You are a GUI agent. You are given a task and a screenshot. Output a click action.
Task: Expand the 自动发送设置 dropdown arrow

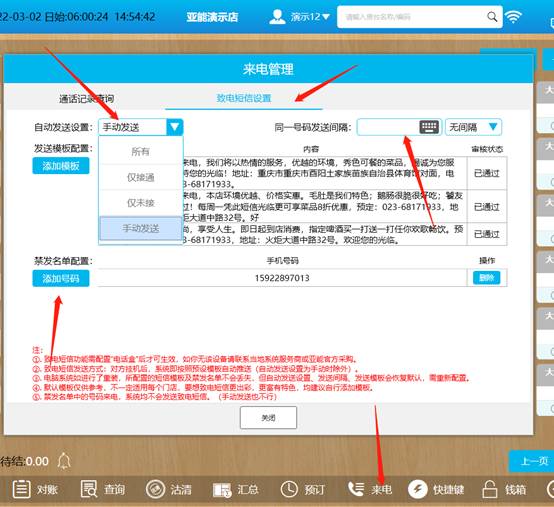click(x=174, y=127)
